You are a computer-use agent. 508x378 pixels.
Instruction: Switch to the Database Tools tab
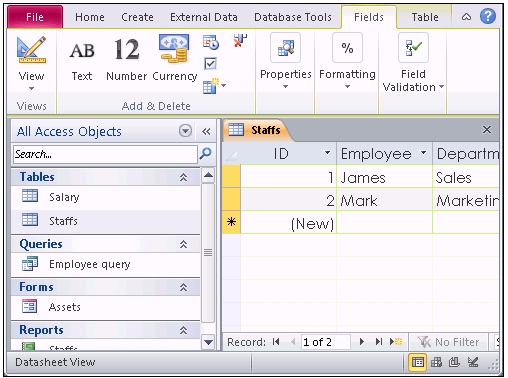pos(293,17)
